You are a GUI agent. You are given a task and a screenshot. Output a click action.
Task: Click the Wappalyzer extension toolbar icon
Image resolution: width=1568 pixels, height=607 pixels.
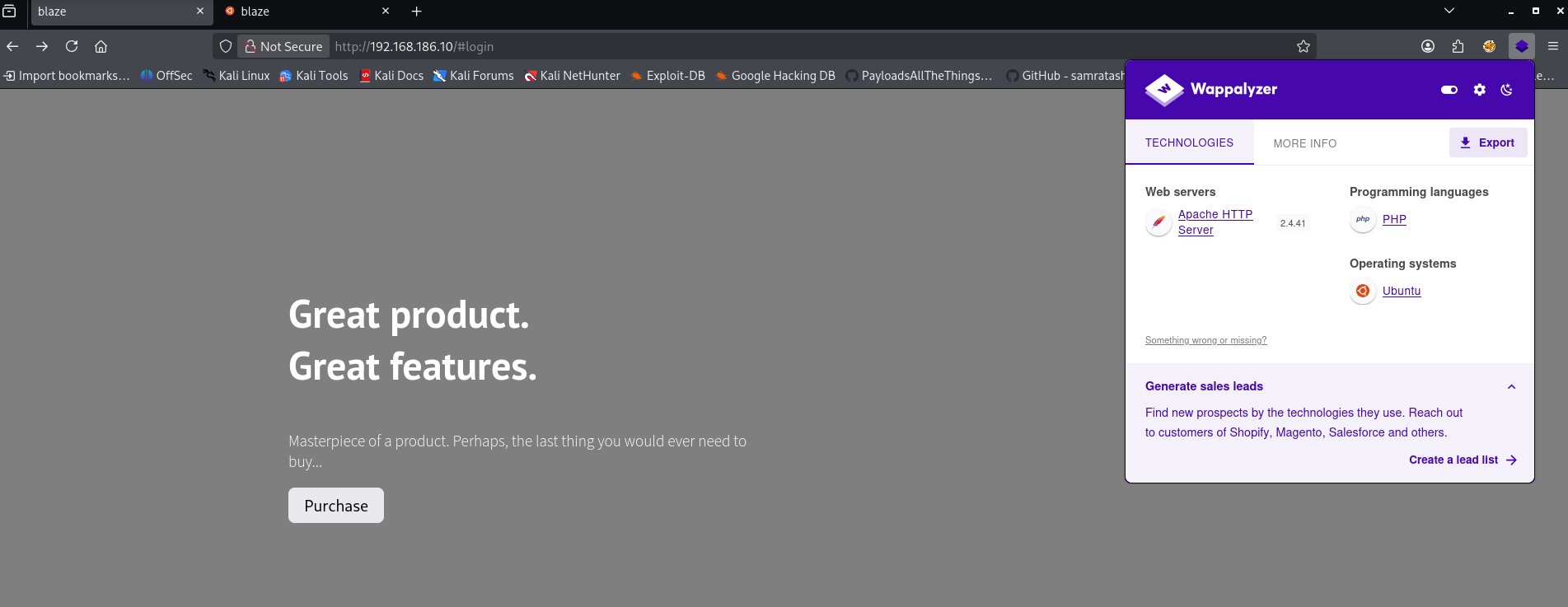(x=1521, y=46)
